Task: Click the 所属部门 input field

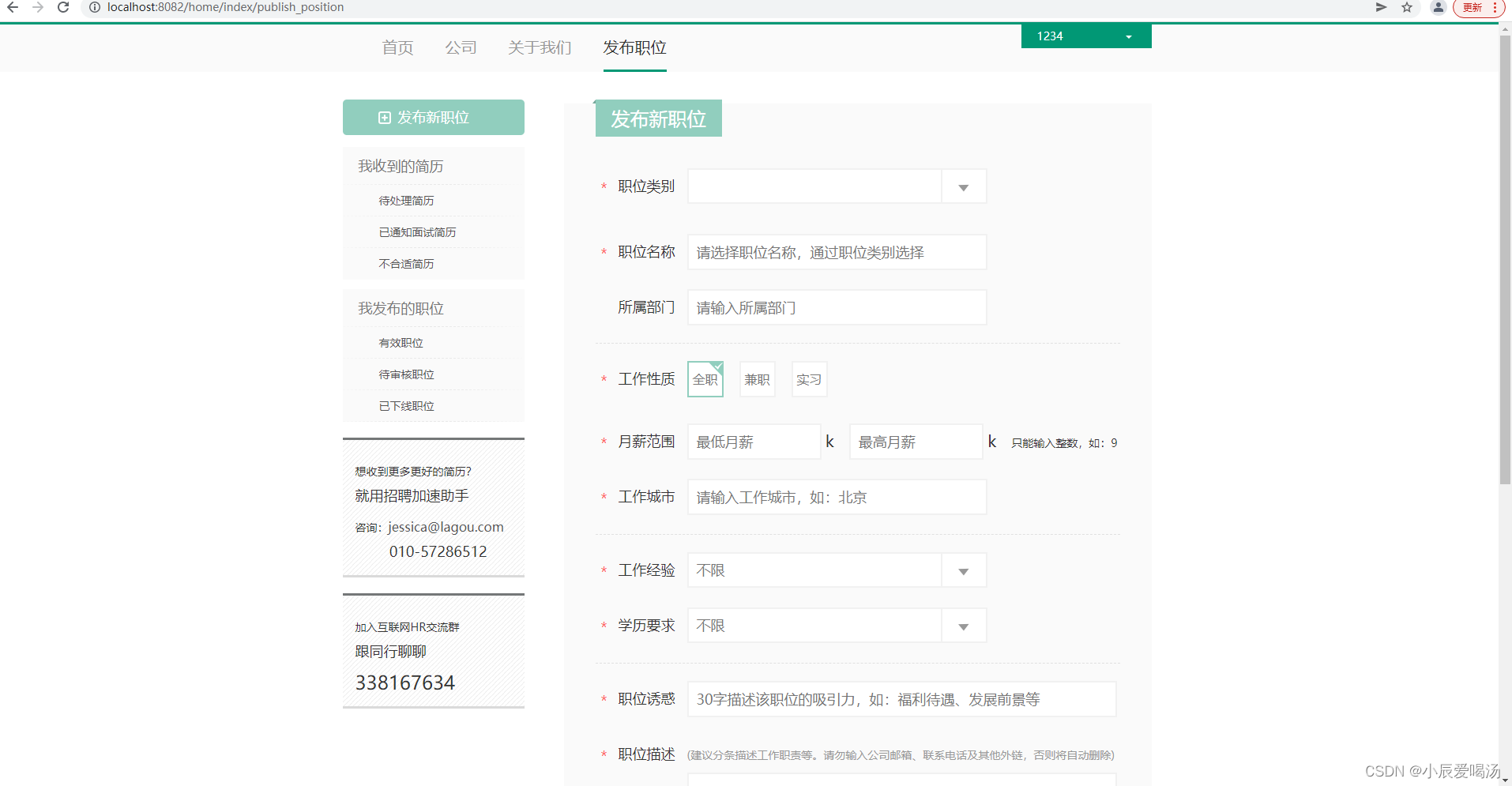Action: click(x=837, y=307)
